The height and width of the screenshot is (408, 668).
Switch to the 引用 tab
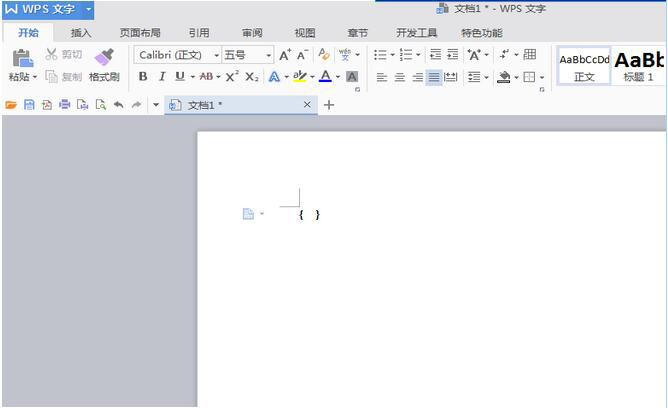[199, 33]
